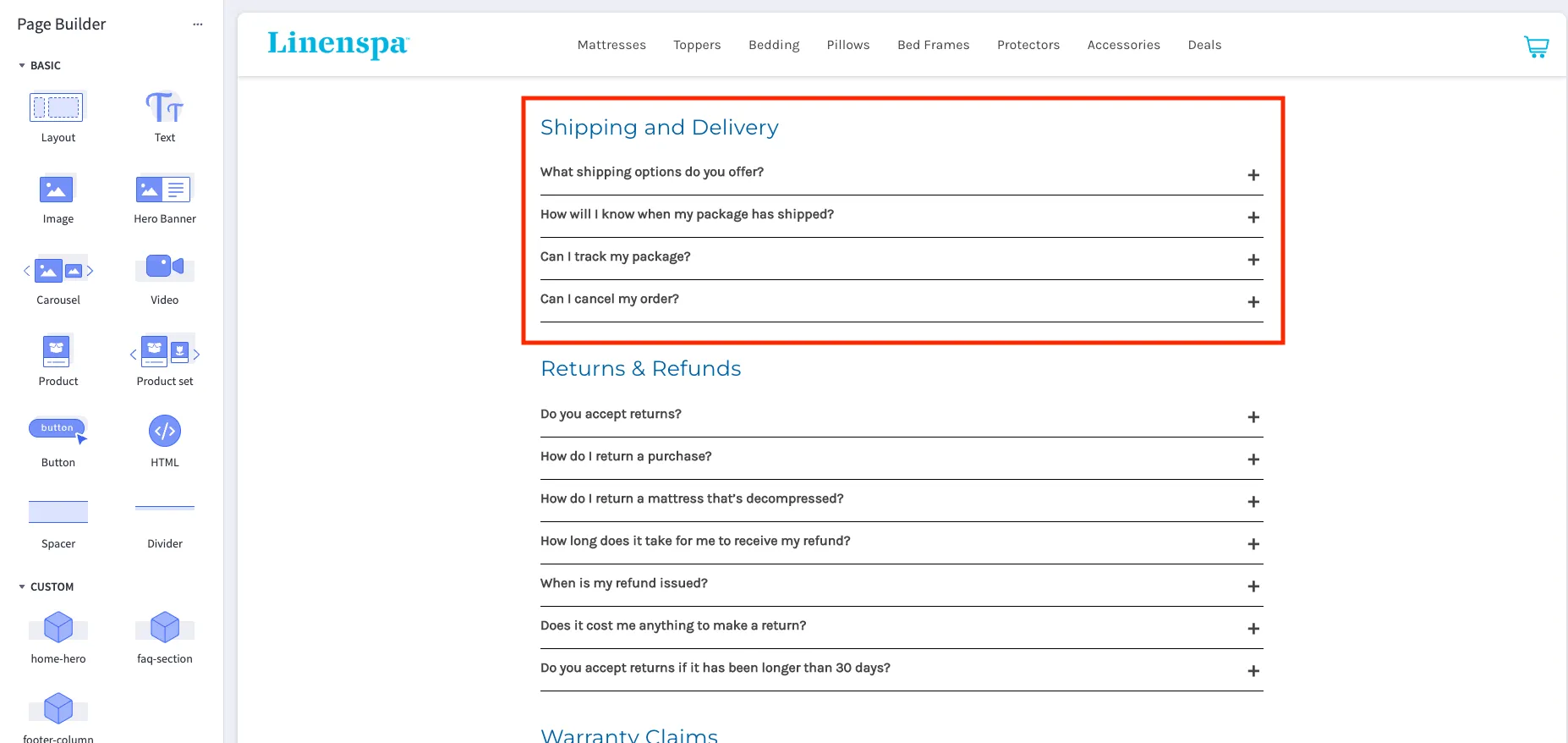Image resolution: width=1568 pixels, height=743 pixels.
Task: Open the Toppers nav item
Action: pyautogui.click(x=697, y=45)
